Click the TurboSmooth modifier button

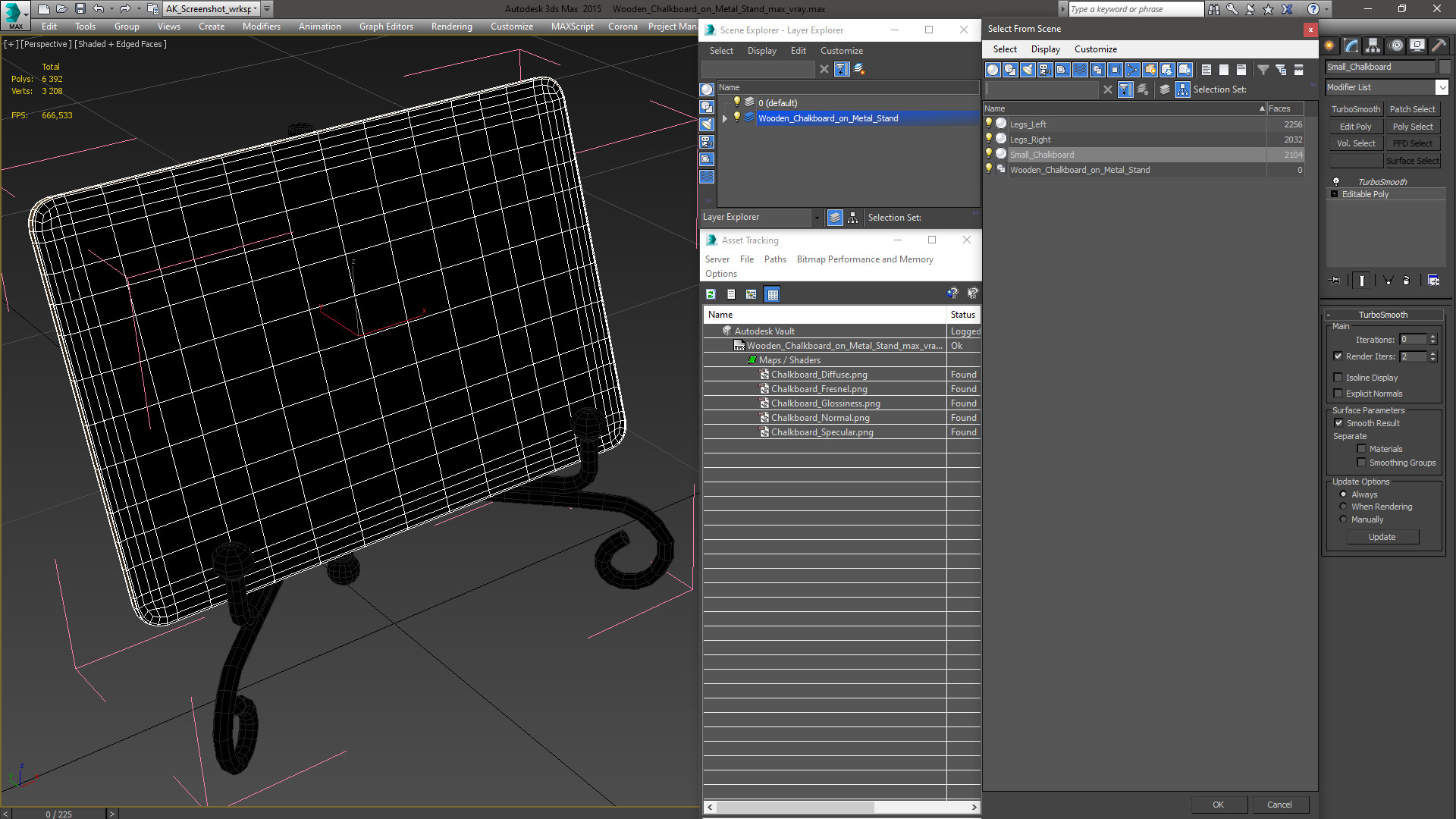1356,109
